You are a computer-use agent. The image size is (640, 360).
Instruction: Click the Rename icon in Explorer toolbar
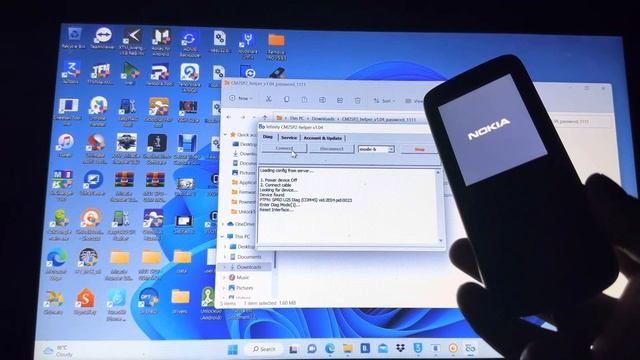(x=322, y=100)
